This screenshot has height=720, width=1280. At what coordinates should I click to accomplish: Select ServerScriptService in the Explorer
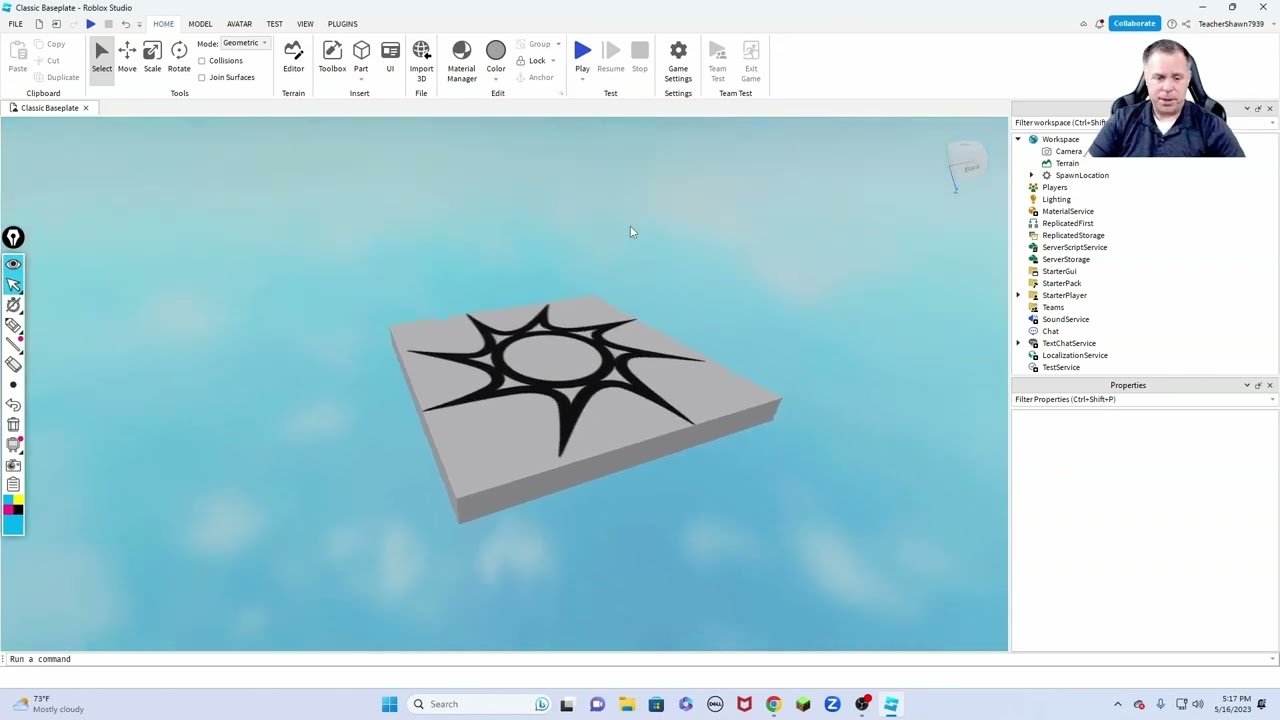[1074, 247]
